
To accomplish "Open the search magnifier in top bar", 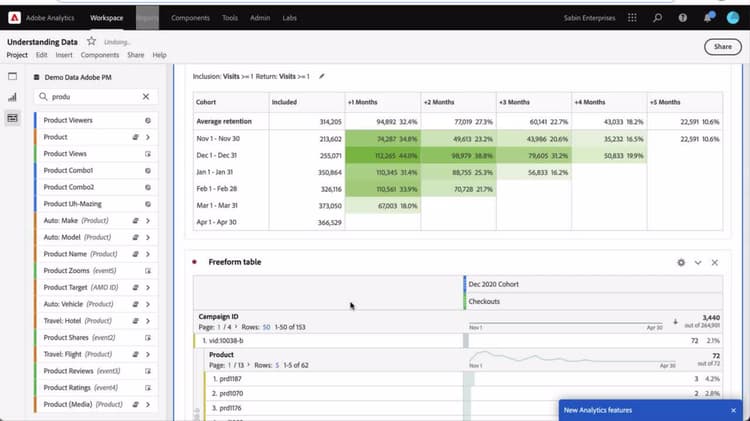I will pos(658,18).
